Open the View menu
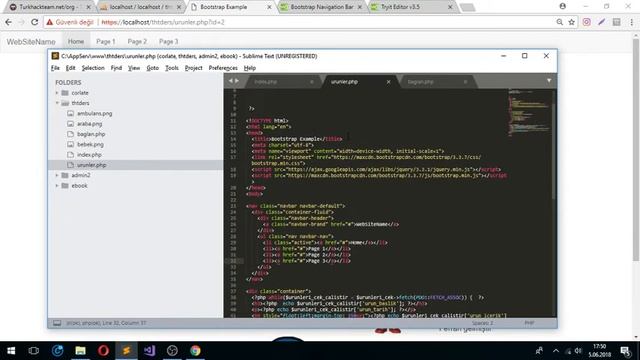 [134, 68]
